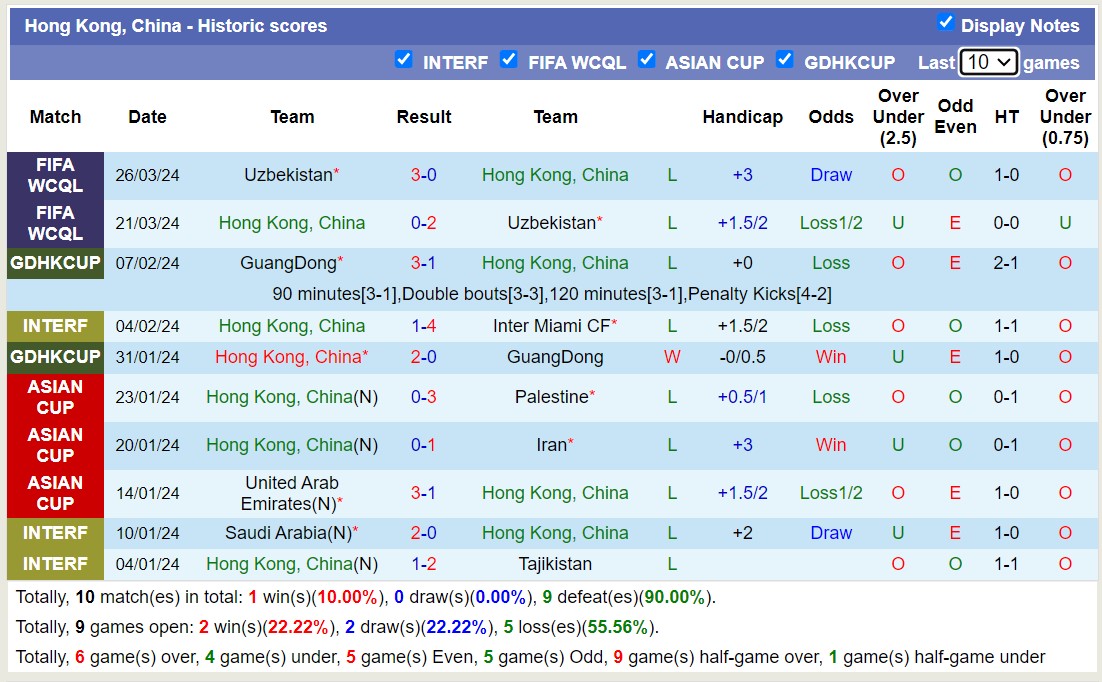Select Tajikistan team name
Screen dimensions: 1102x682
[x=555, y=564]
